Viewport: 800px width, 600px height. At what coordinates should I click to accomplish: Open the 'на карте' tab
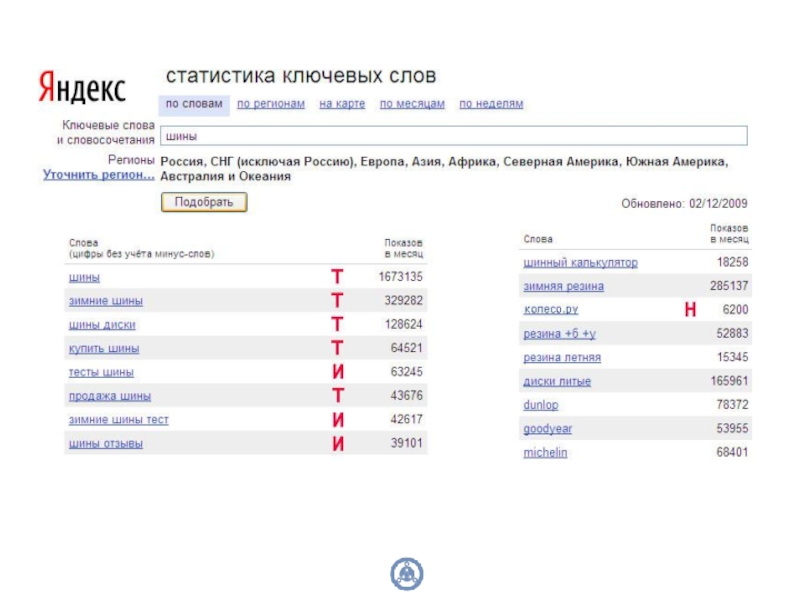(x=342, y=104)
